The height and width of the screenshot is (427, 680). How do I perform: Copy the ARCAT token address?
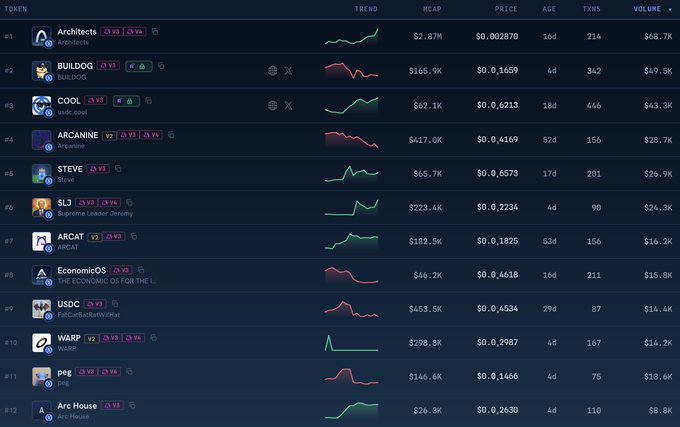pos(134,236)
